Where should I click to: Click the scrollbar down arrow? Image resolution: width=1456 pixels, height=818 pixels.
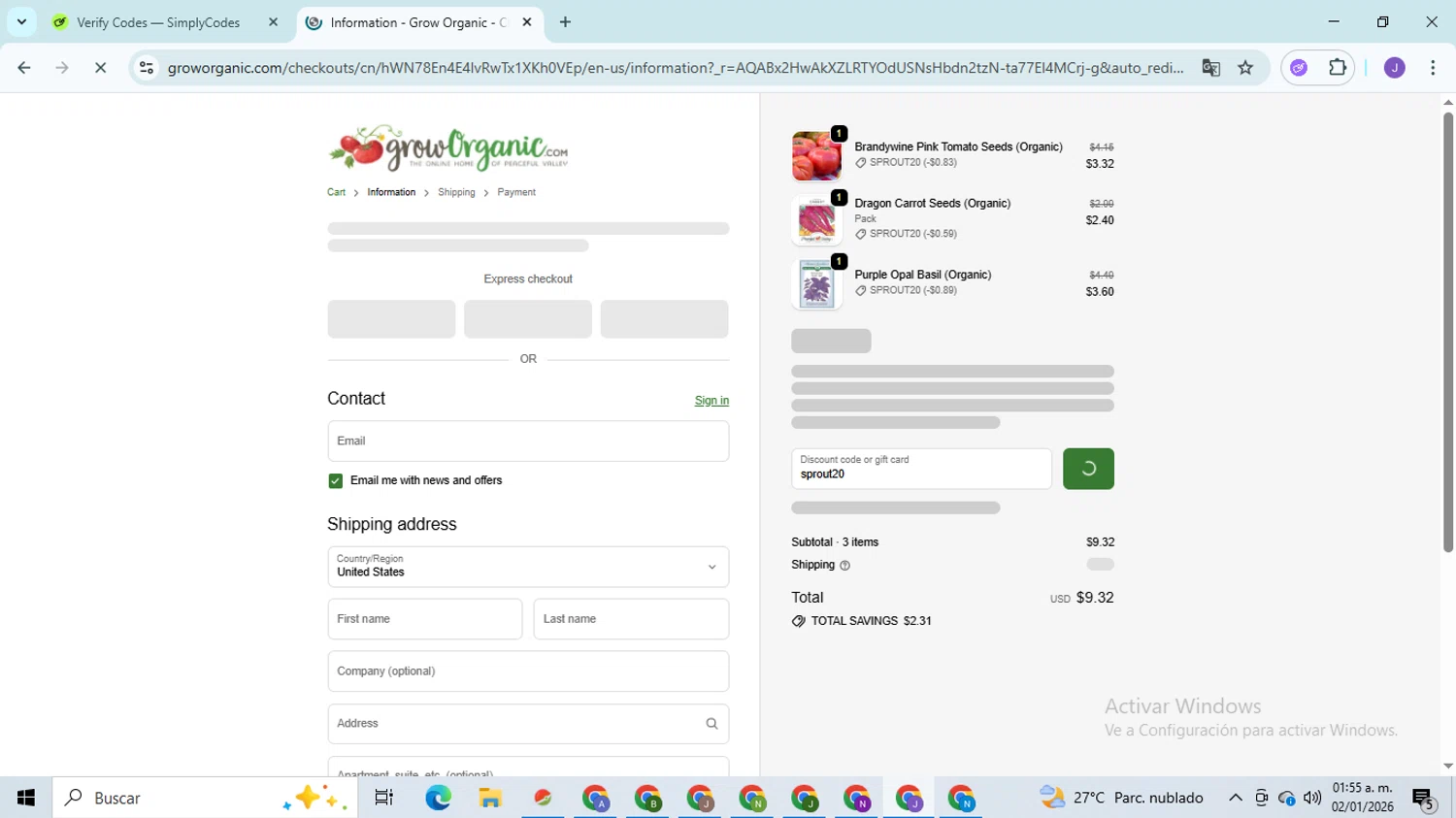coord(1447,767)
